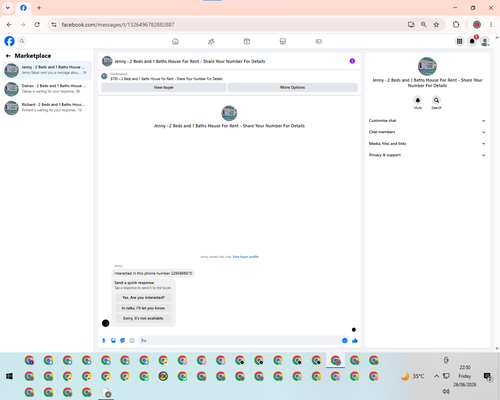Install or cast screen icon in address bar

pyautogui.click(x=411, y=25)
